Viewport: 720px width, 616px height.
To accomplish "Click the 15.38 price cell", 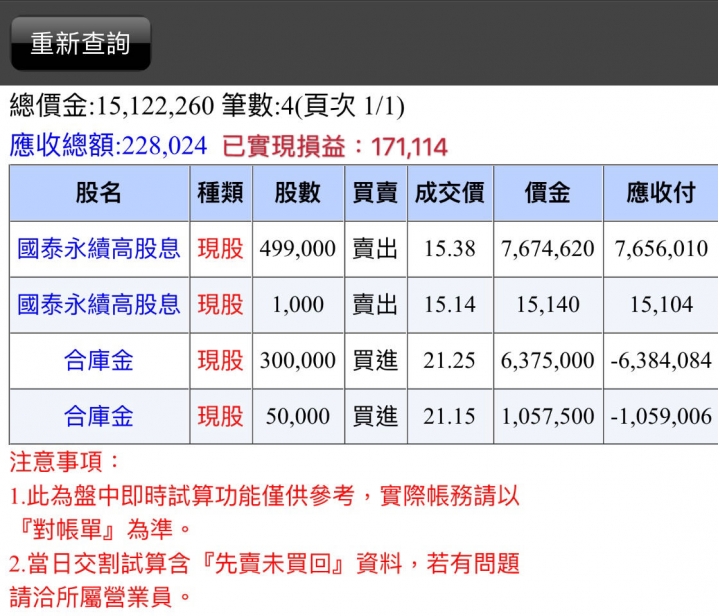I will coord(450,249).
